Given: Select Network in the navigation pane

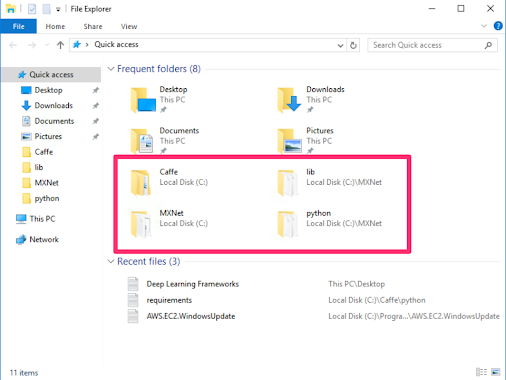Looking at the screenshot, I should tap(44, 239).
